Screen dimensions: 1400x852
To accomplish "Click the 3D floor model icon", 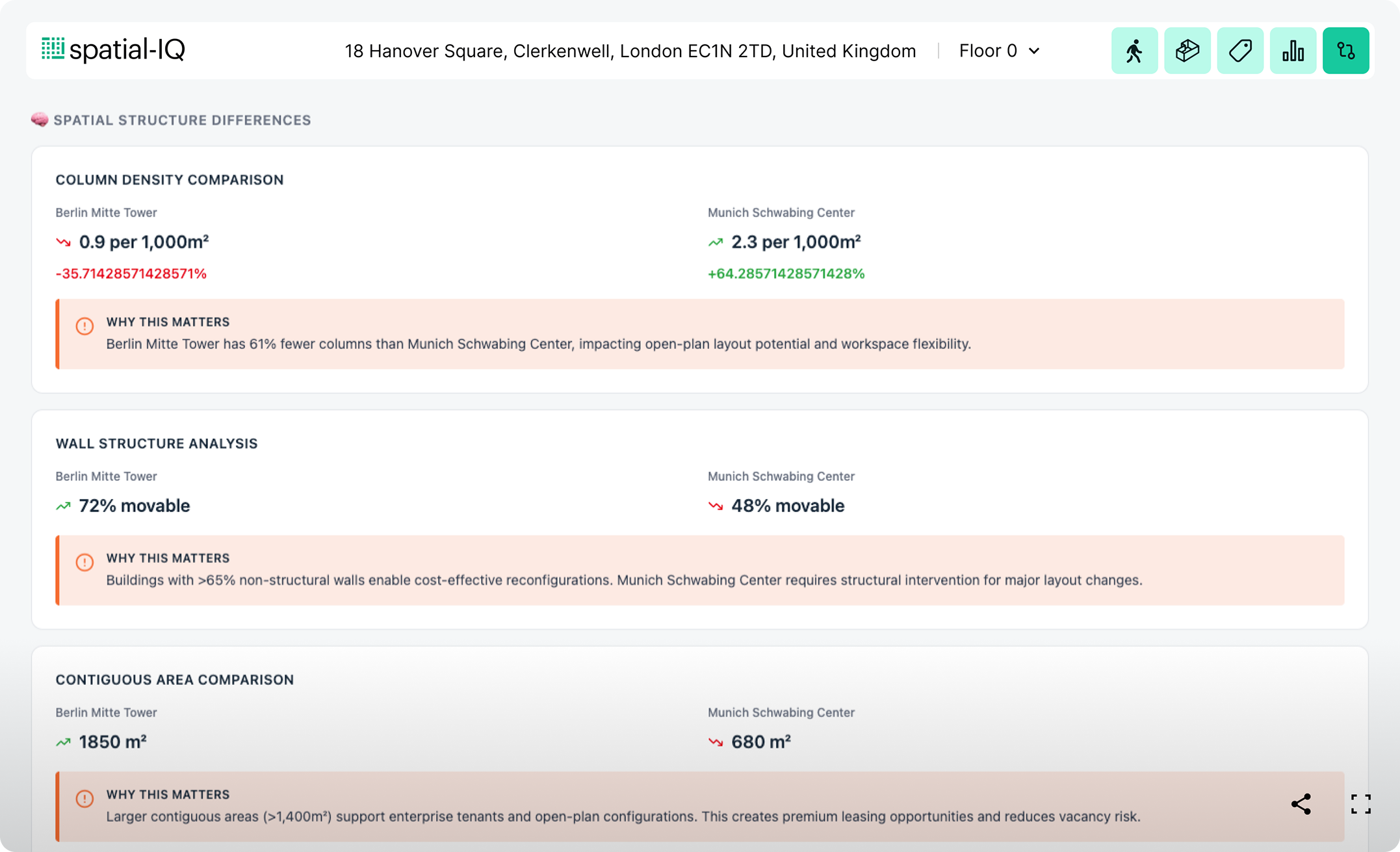I will [x=1187, y=51].
